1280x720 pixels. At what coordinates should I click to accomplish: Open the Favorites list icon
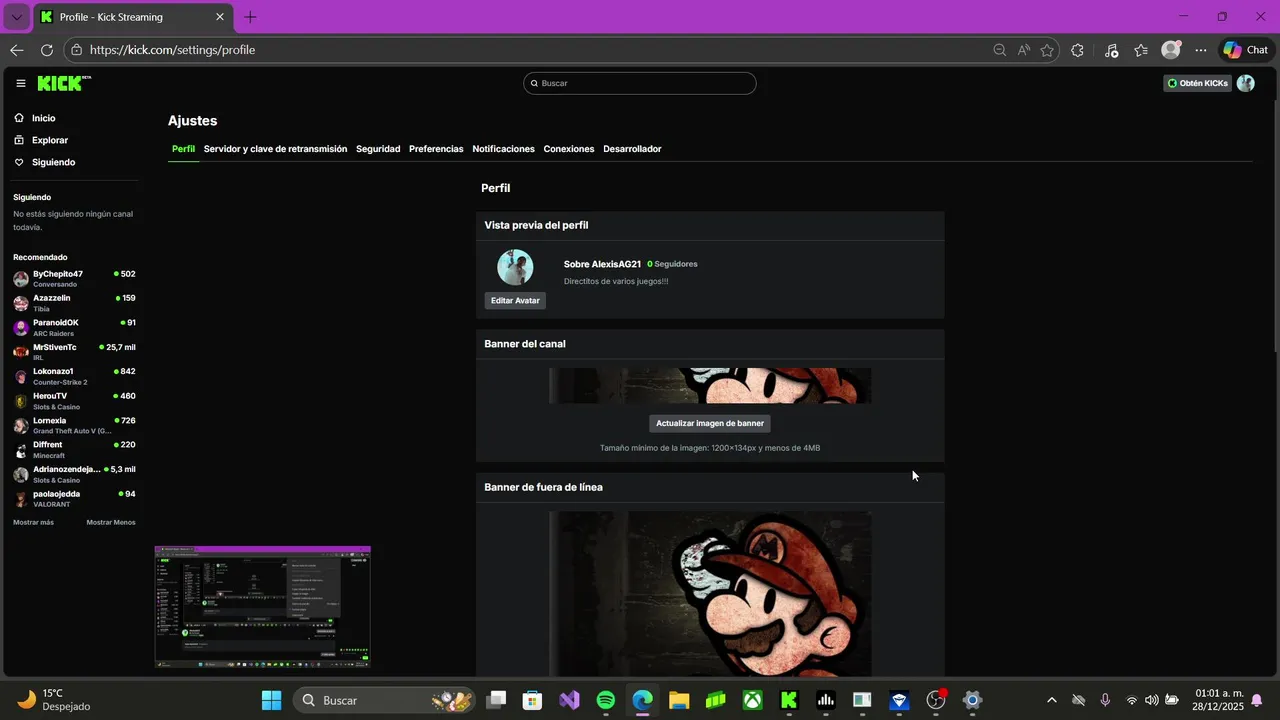[x=1141, y=50]
